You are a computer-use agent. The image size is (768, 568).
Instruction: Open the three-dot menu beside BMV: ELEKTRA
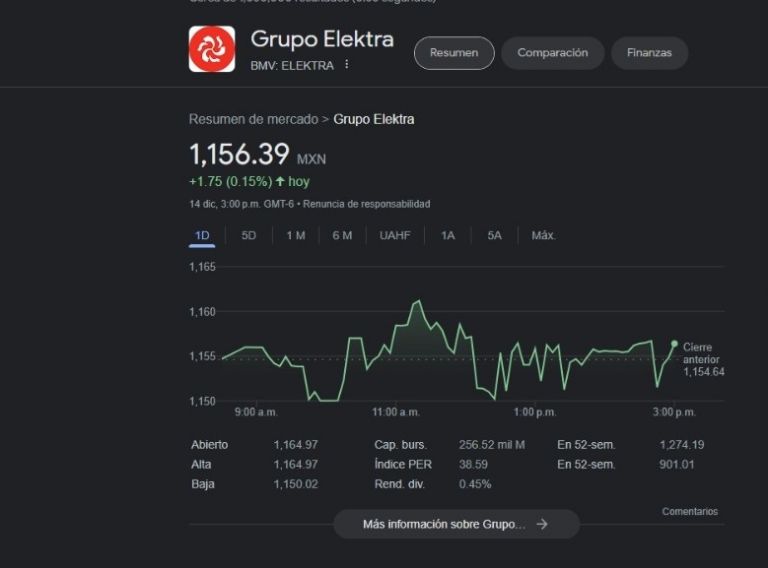tap(346, 65)
